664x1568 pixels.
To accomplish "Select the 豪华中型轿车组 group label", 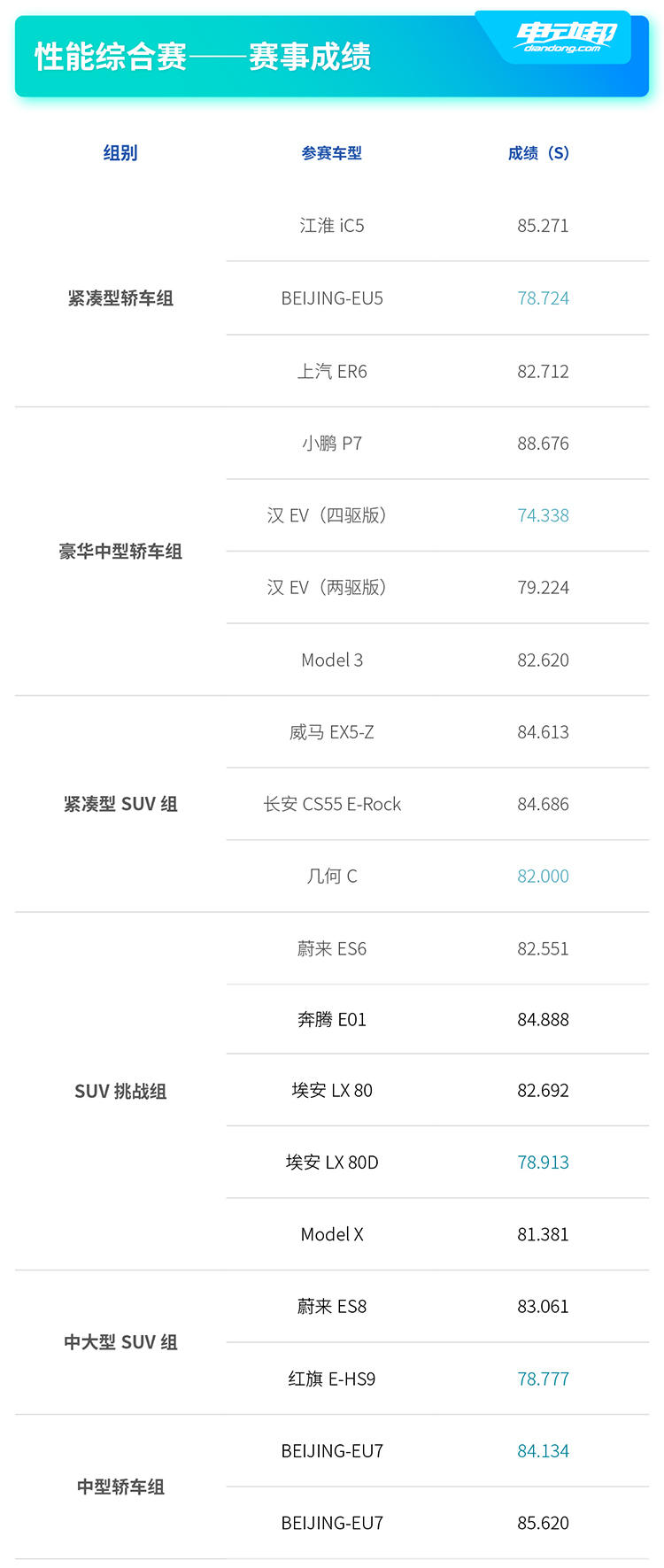I will pos(120,552).
